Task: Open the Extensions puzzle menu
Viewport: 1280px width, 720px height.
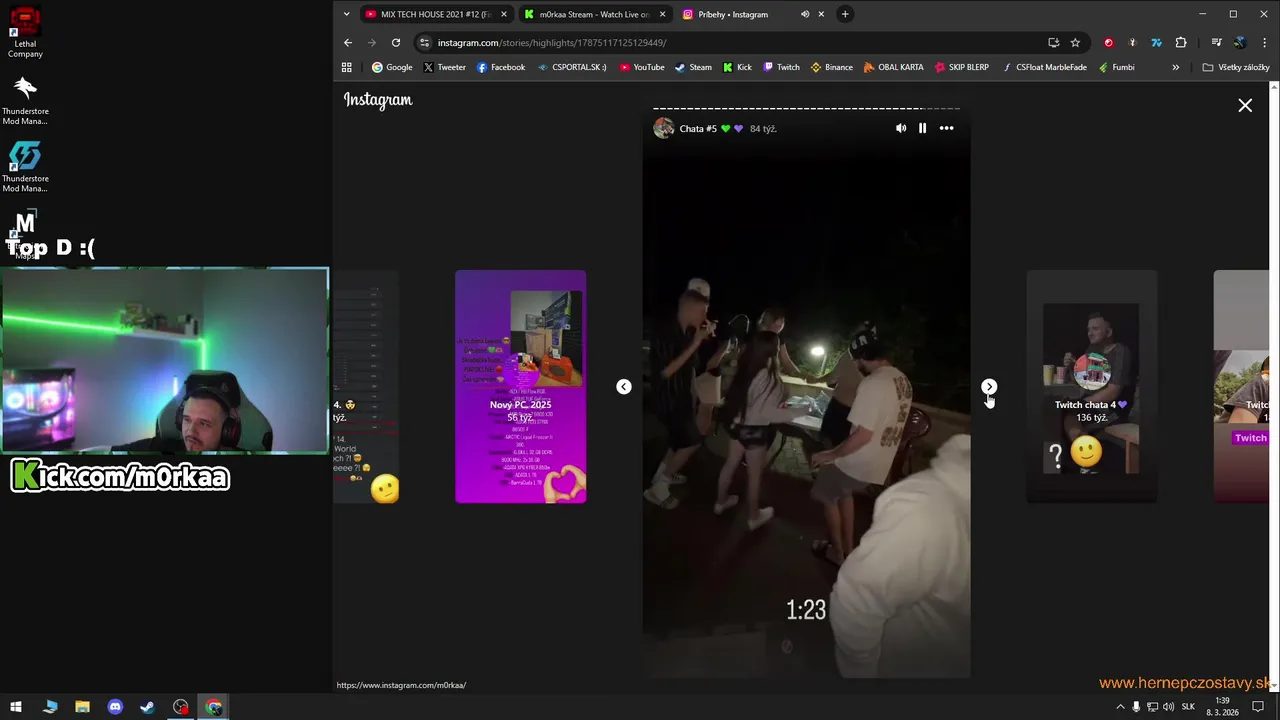Action: pos(1181,42)
